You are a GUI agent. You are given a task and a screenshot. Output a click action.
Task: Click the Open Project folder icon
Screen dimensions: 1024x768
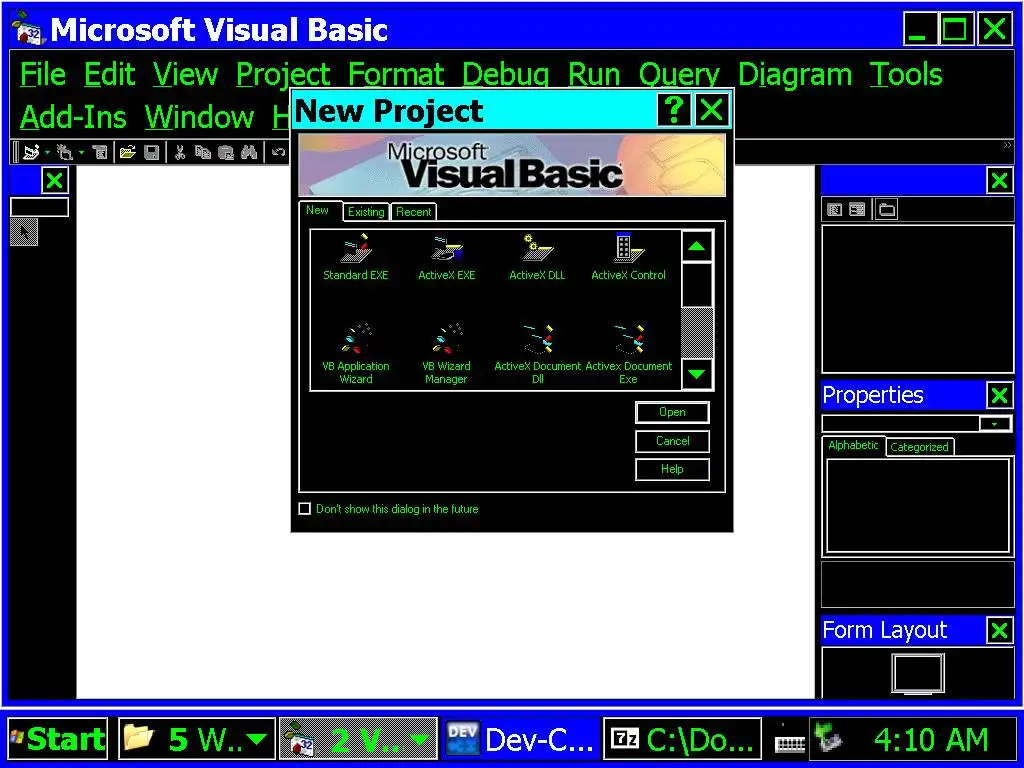[127, 153]
